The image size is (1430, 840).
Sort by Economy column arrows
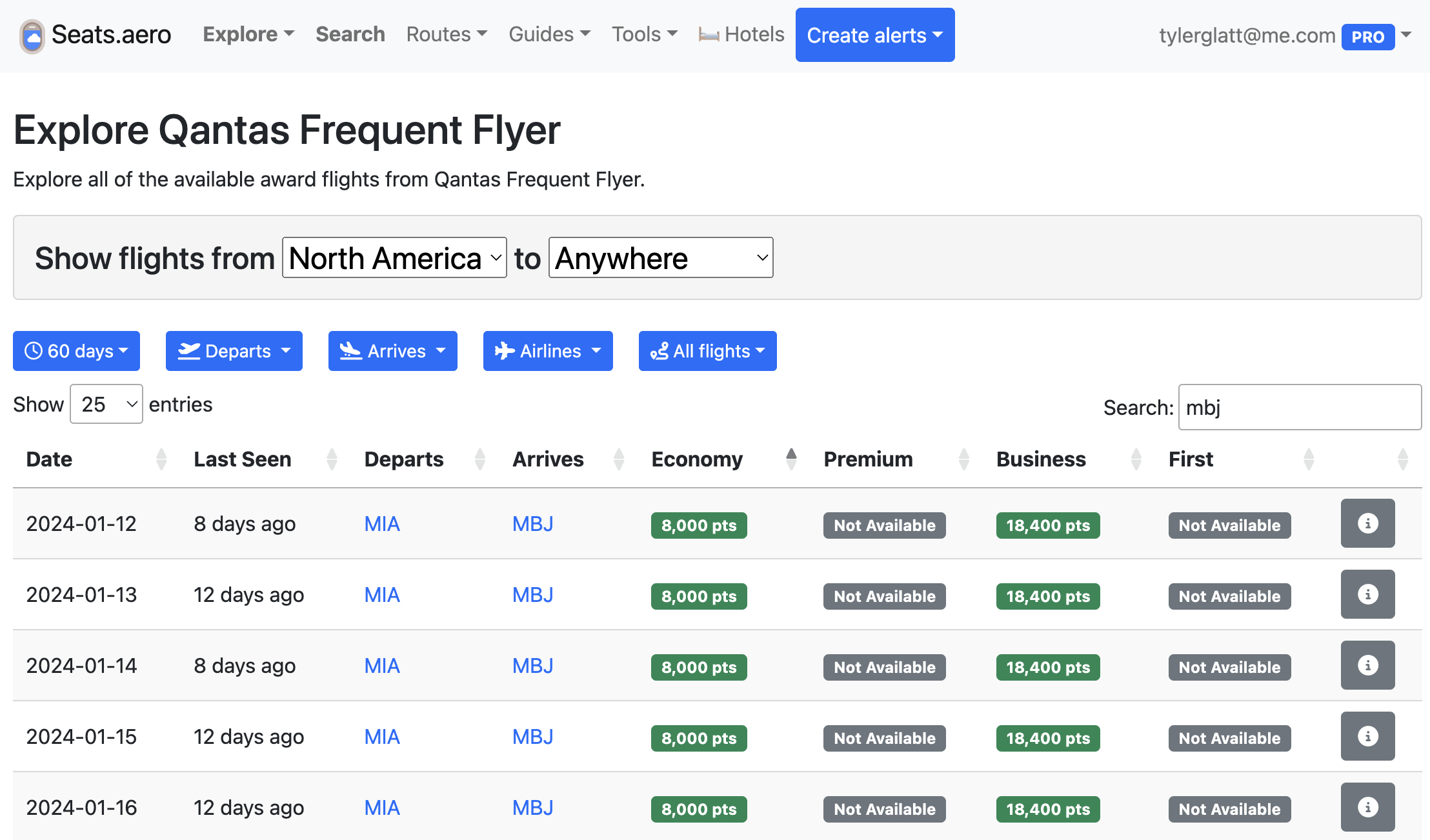791,459
